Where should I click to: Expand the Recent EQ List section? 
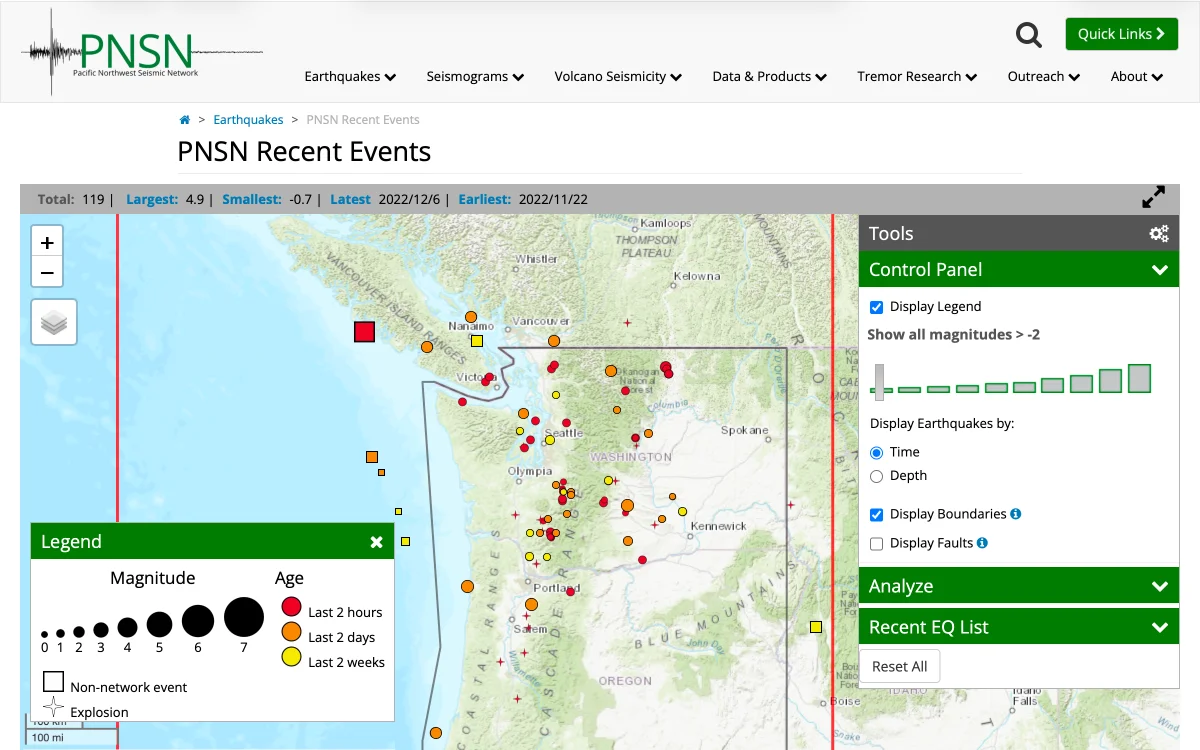point(1019,627)
